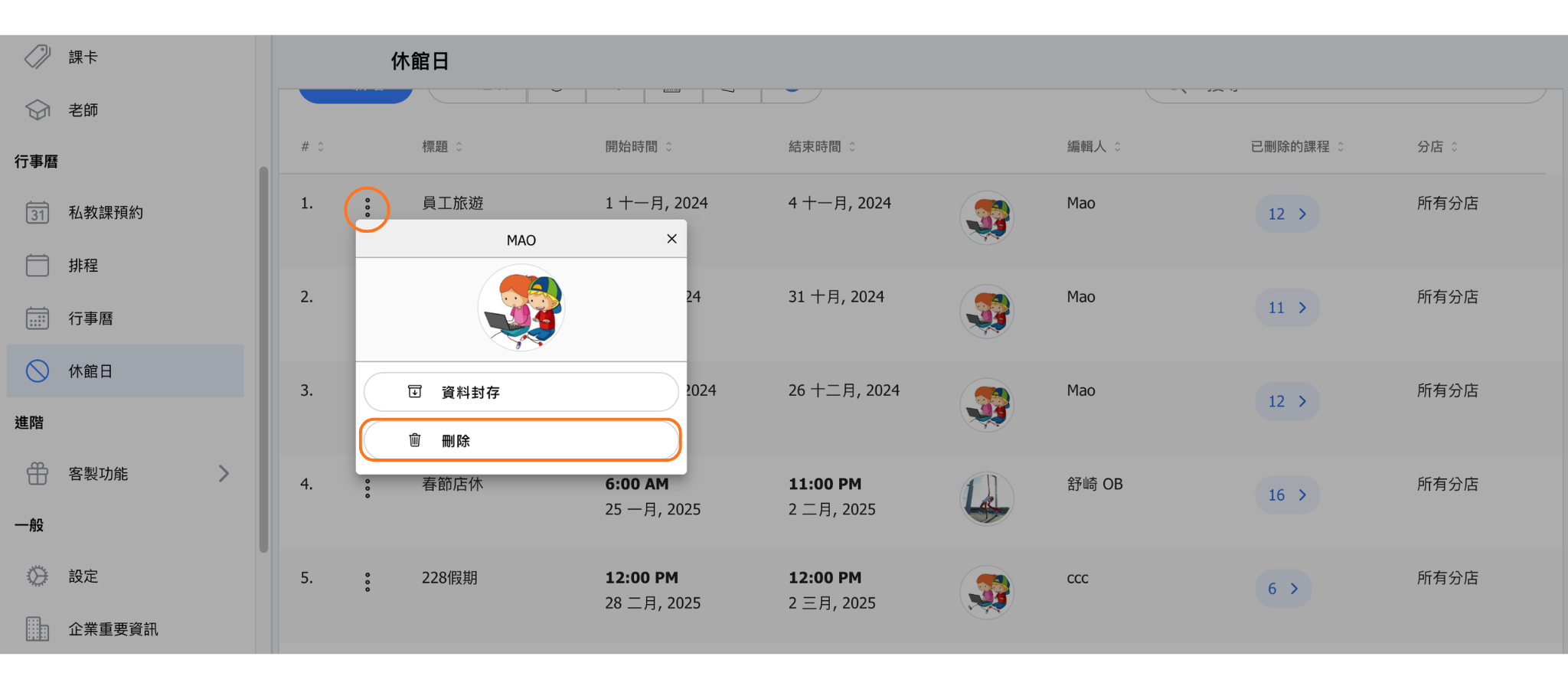The width and height of the screenshot is (1568, 689).
Task: Click the 設定 gear icon
Action: 37,576
